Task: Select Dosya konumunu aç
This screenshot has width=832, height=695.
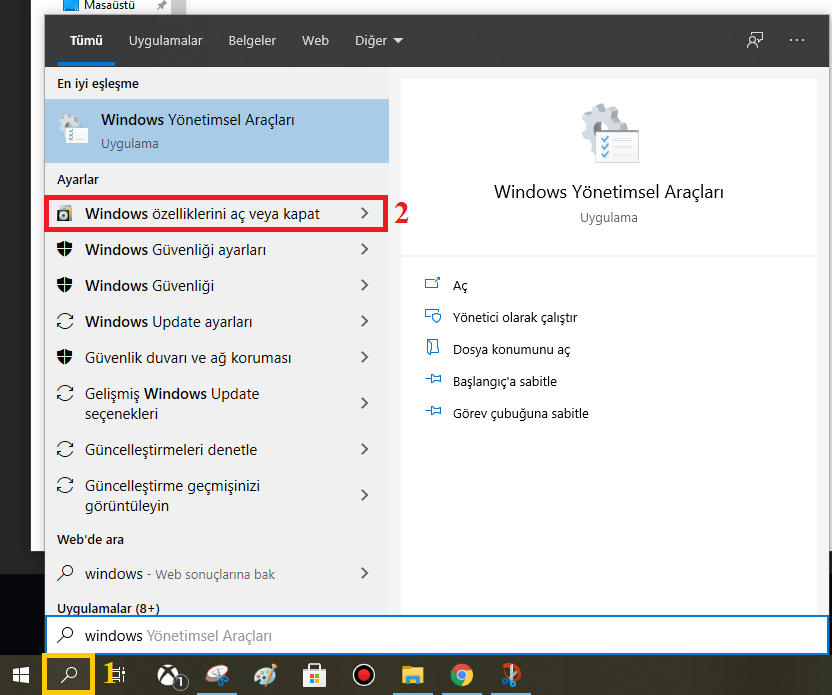Action: (x=512, y=350)
